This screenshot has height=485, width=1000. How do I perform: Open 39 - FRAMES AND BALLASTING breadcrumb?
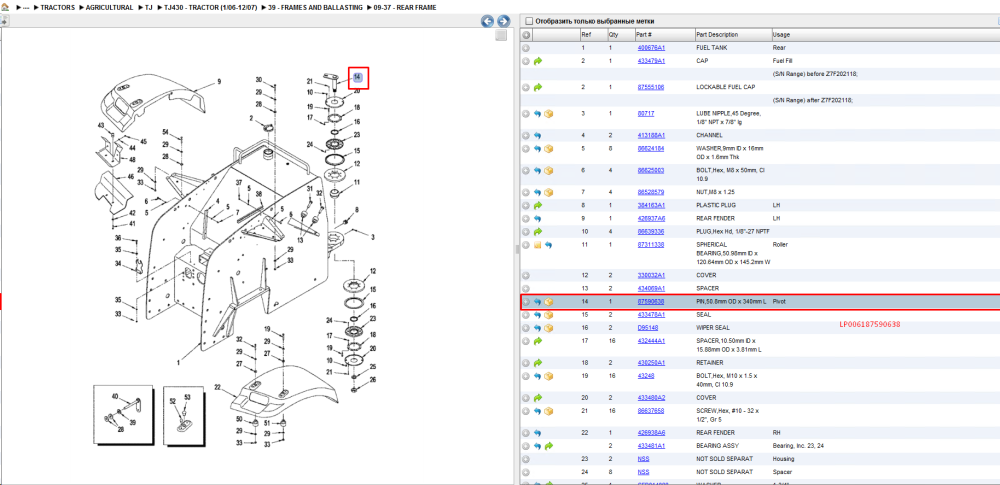pyautogui.click(x=314, y=8)
